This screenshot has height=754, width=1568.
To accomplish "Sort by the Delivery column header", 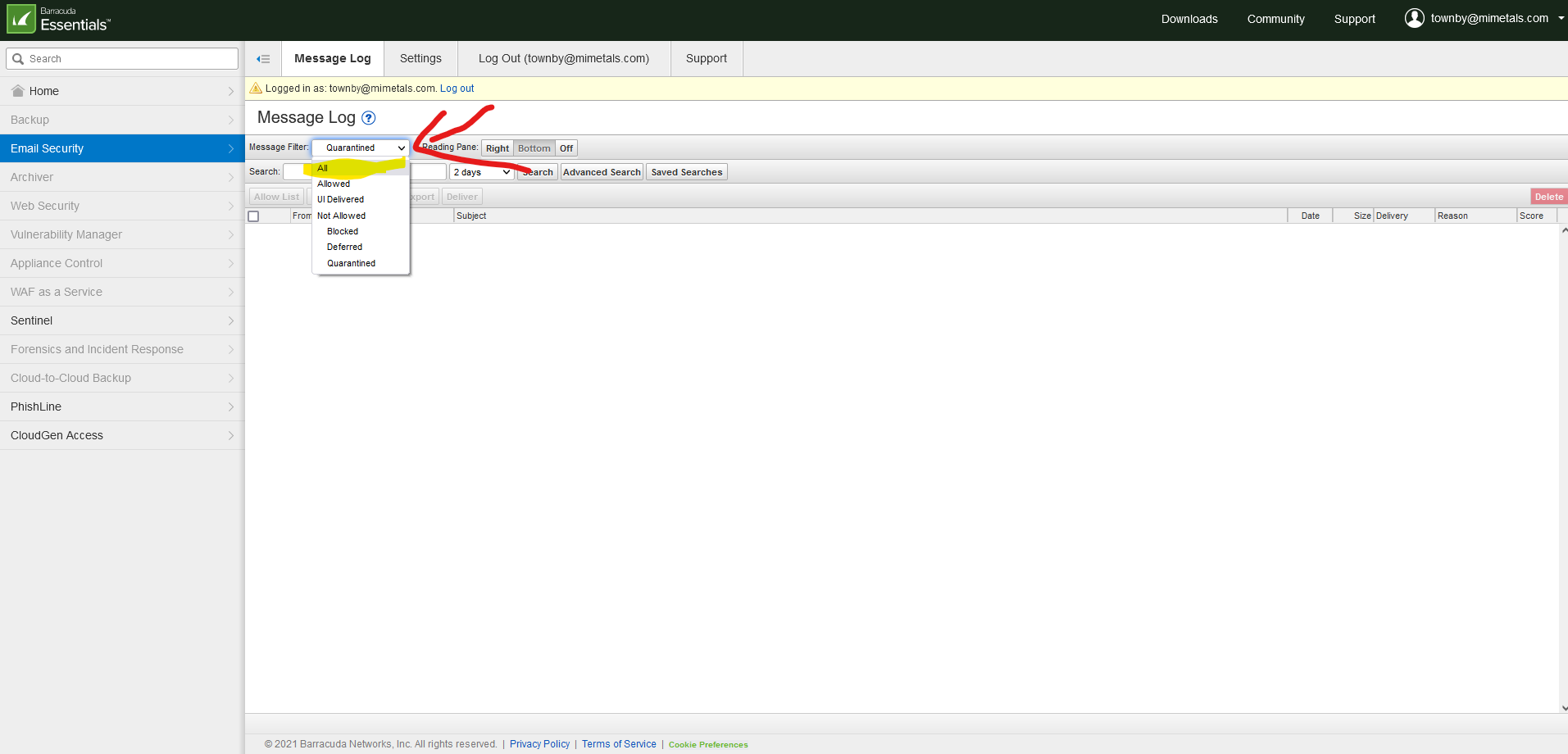I will coord(1404,216).
